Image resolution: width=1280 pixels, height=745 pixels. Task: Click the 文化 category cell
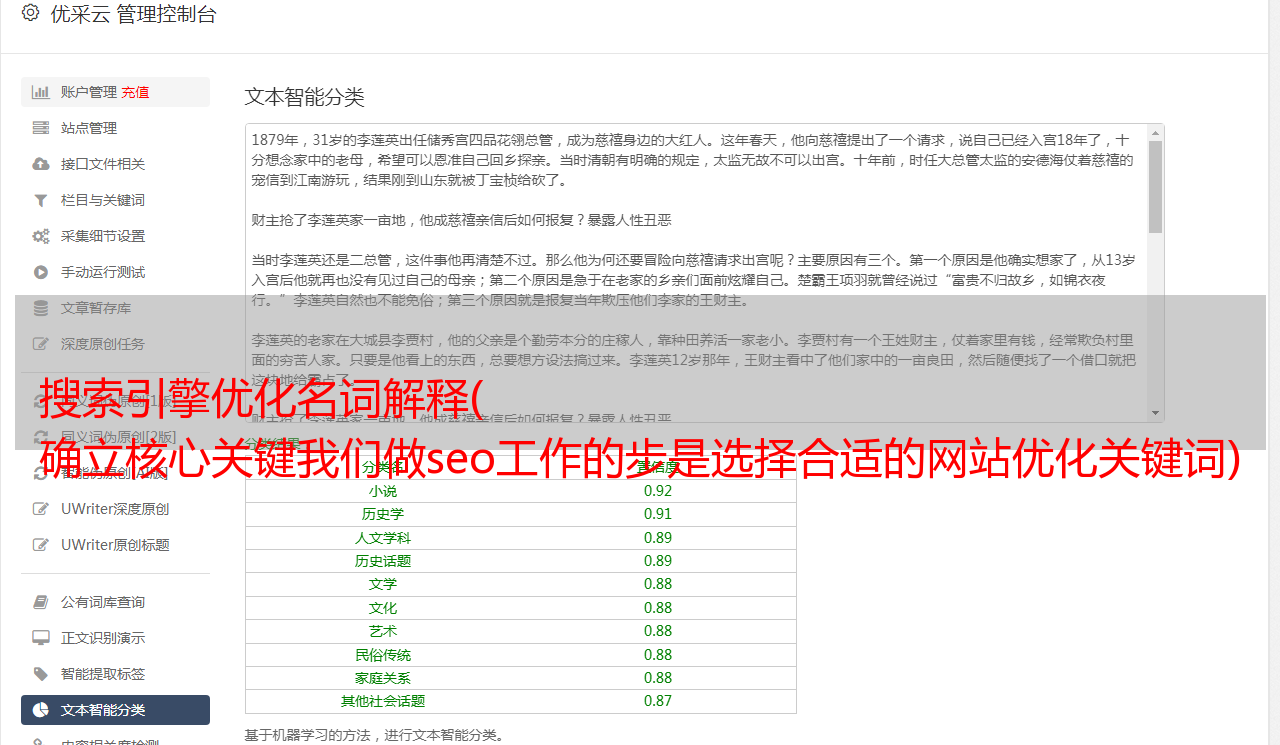coord(383,608)
